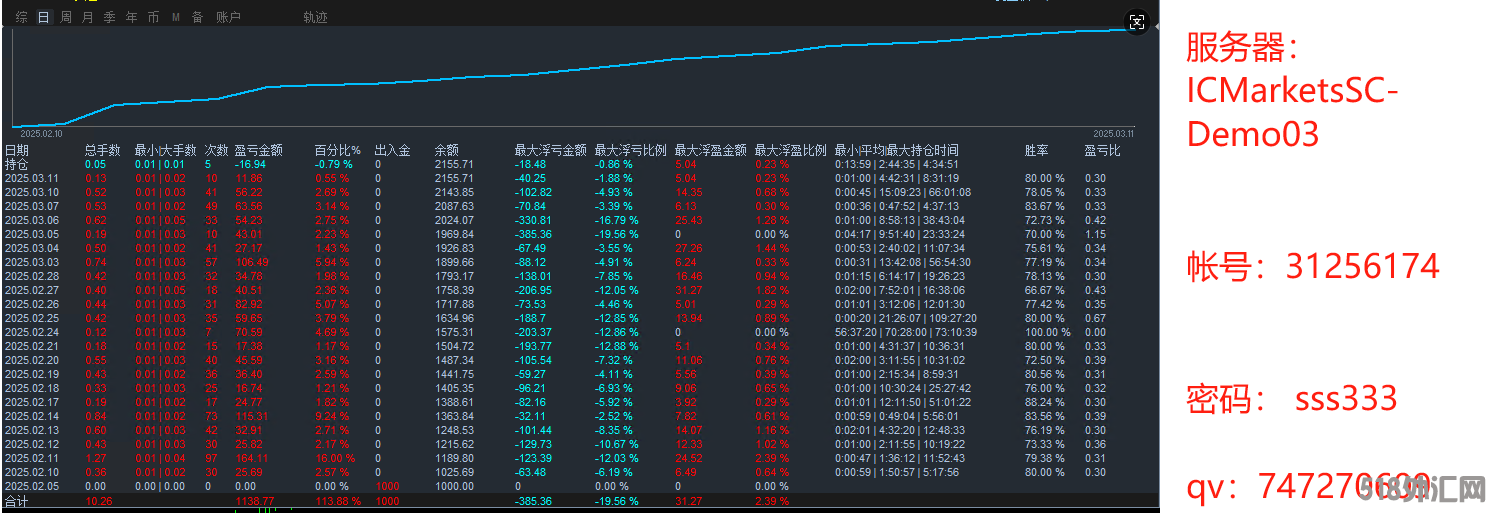
Task: Open the 币 currency tab
Action: coord(153,17)
